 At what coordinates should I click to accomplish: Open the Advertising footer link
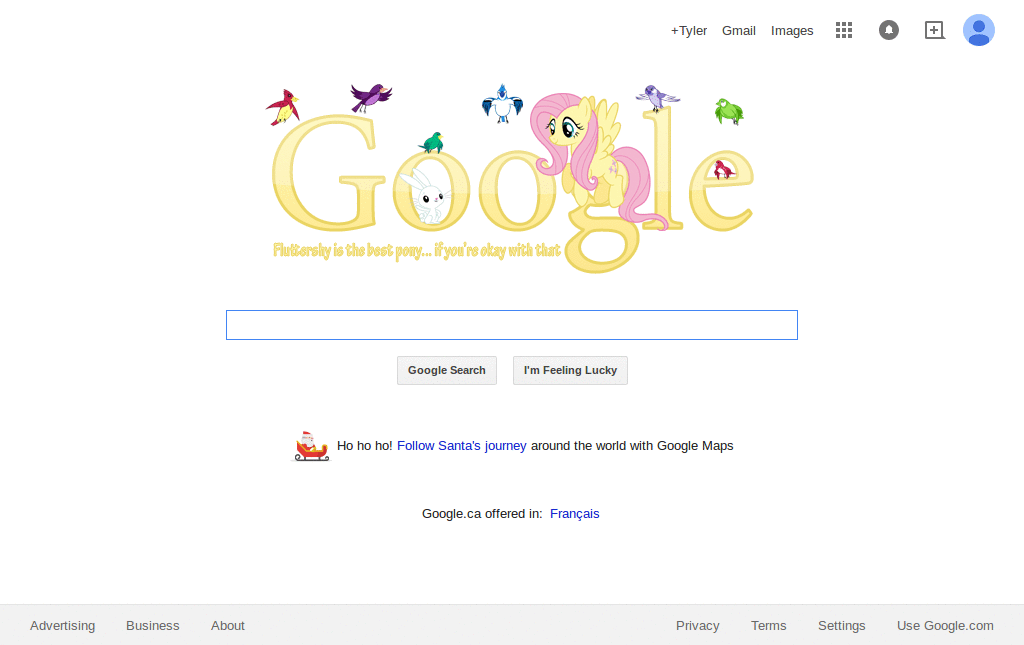(x=63, y=625)
